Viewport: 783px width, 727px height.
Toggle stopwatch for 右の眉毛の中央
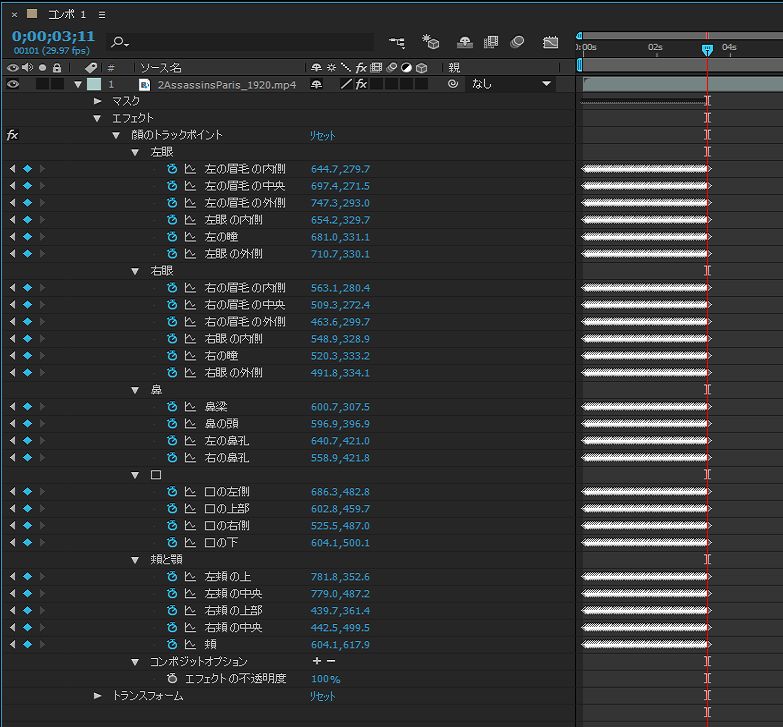[172, 305]
